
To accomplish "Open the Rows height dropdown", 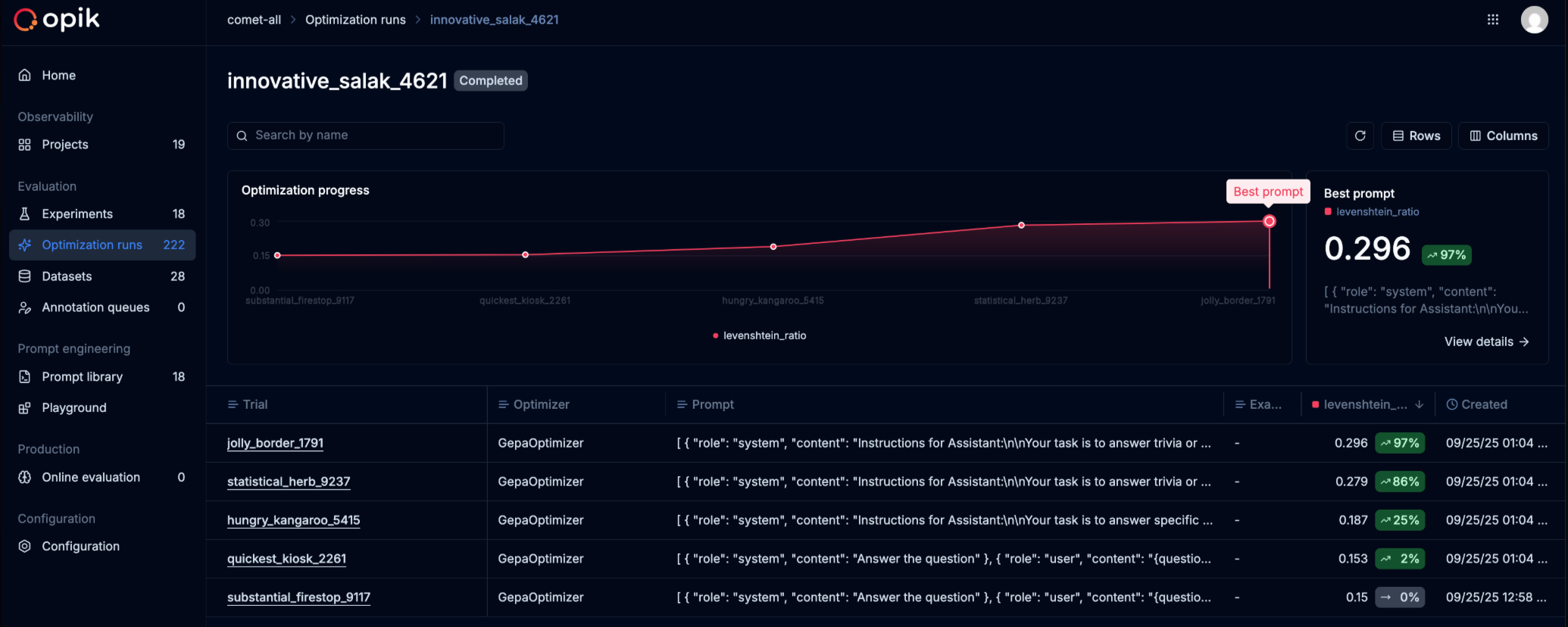I will click(1416, 136).
